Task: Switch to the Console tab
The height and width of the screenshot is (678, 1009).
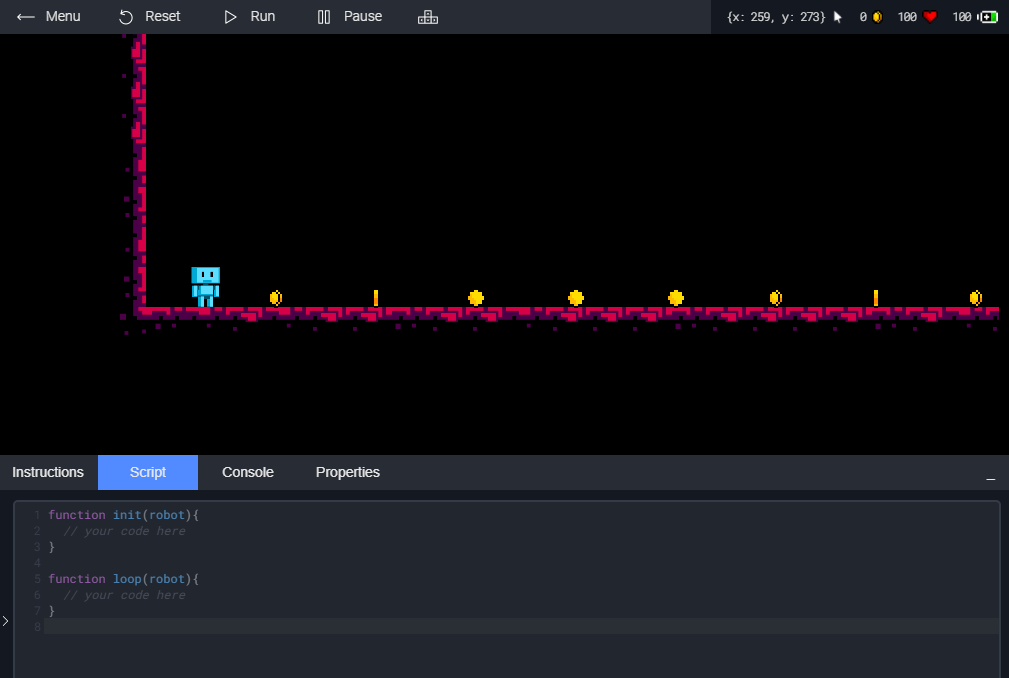Action: coord(248,472)
